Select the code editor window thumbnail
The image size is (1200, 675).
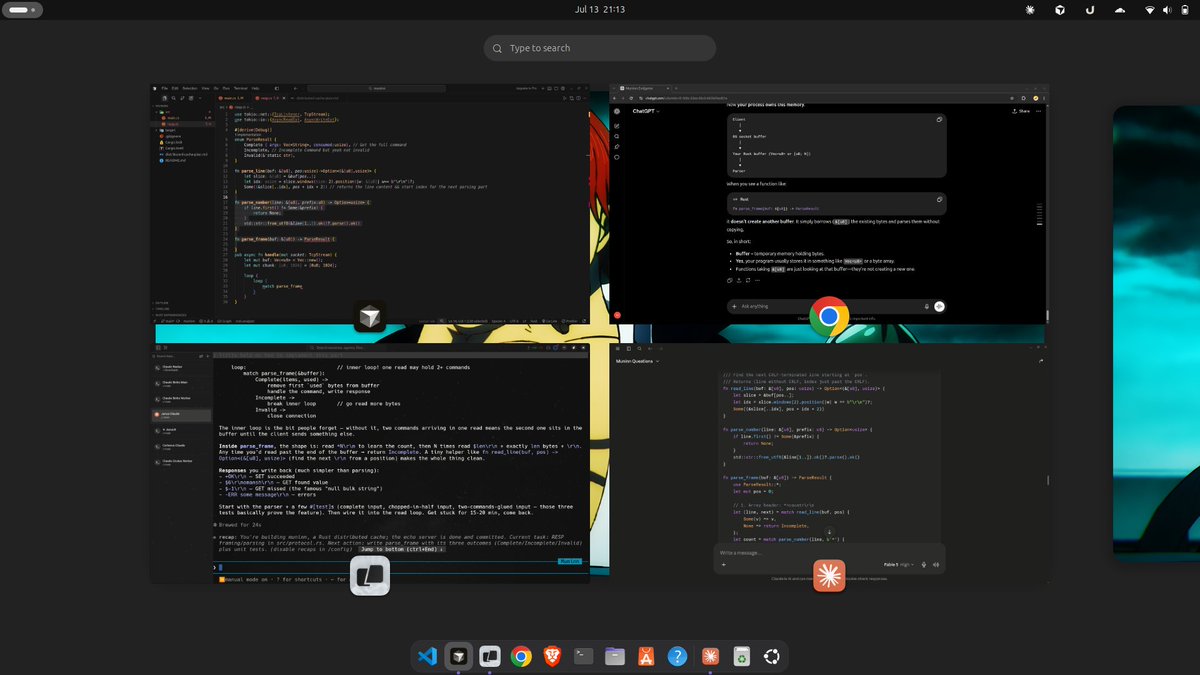[x=370, y=204]
